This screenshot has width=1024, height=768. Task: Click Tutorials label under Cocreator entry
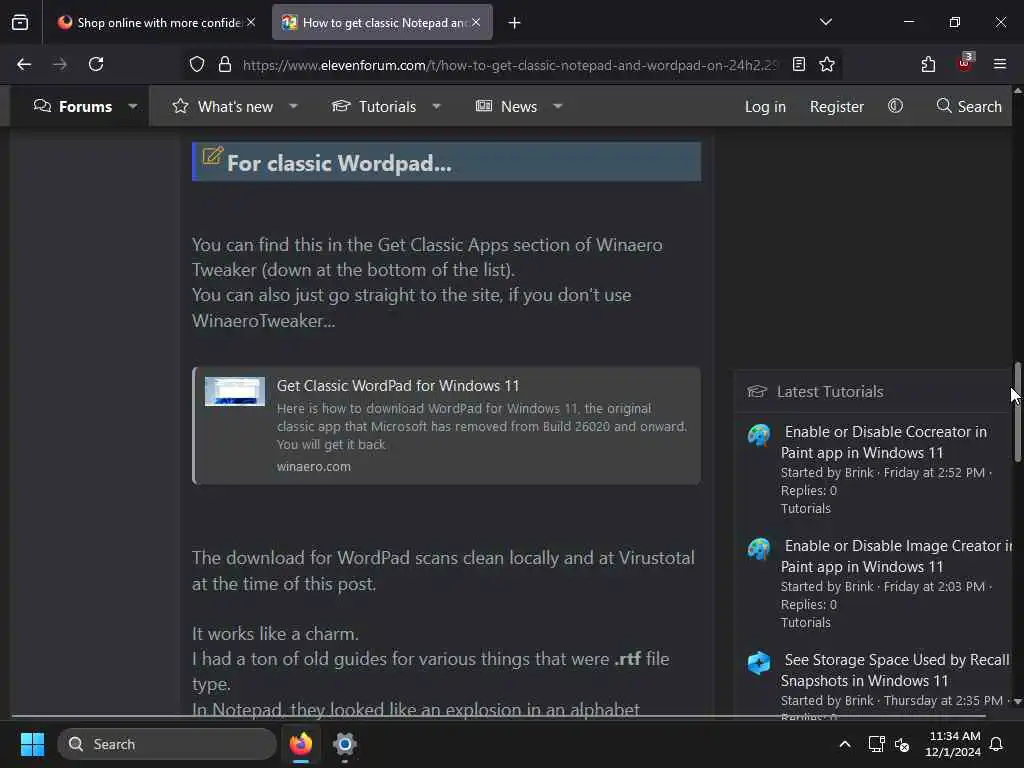point(805,508)
